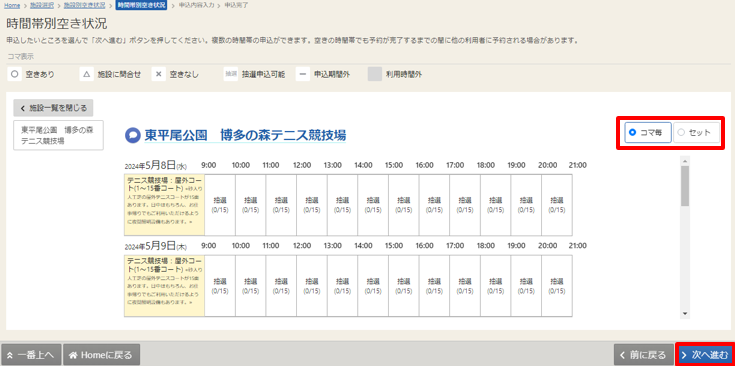Click the scrollbar up arrow in schedule

(x=685, y=161)
